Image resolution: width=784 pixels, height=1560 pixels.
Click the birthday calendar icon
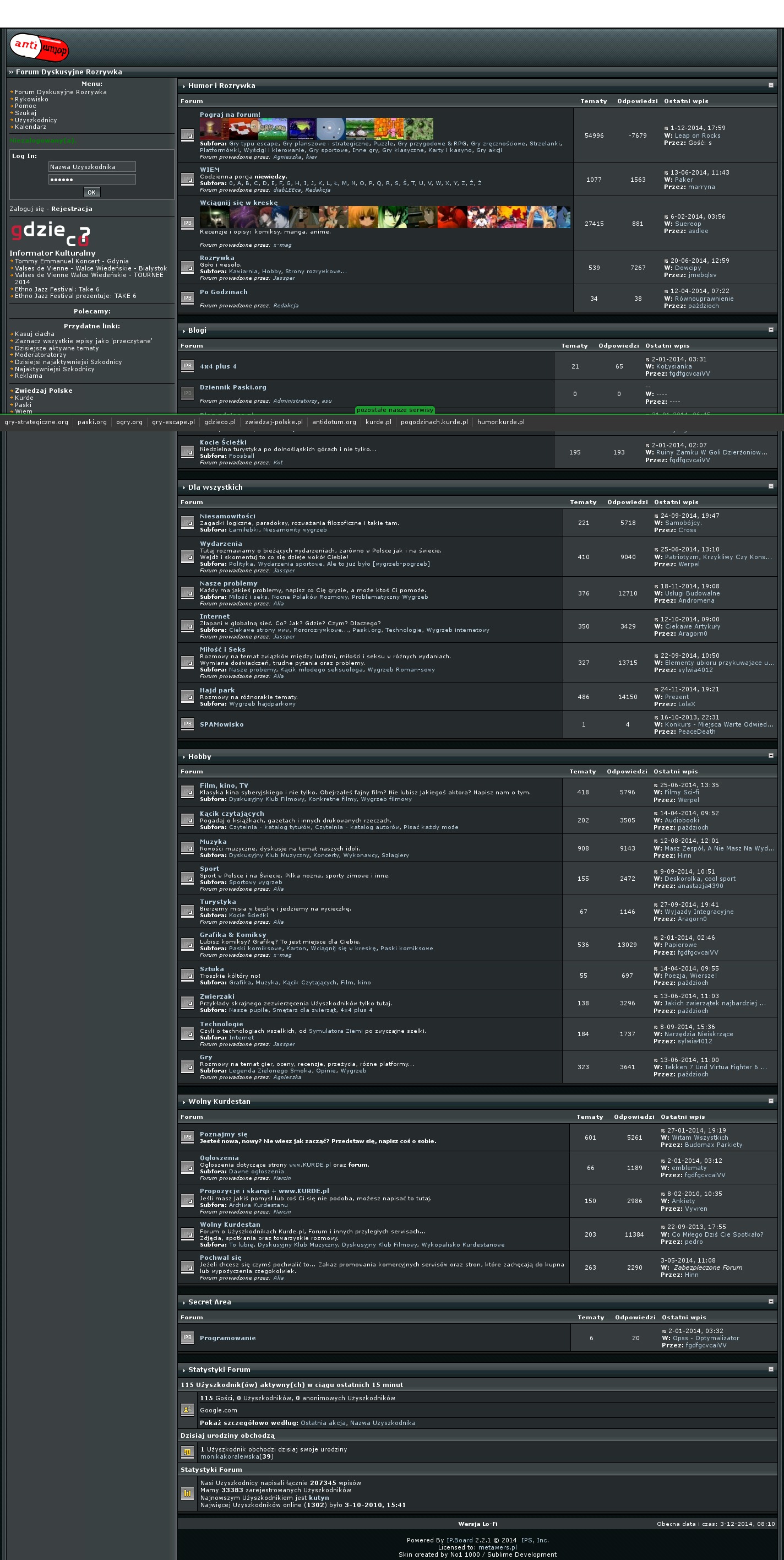coord(188,1452)
